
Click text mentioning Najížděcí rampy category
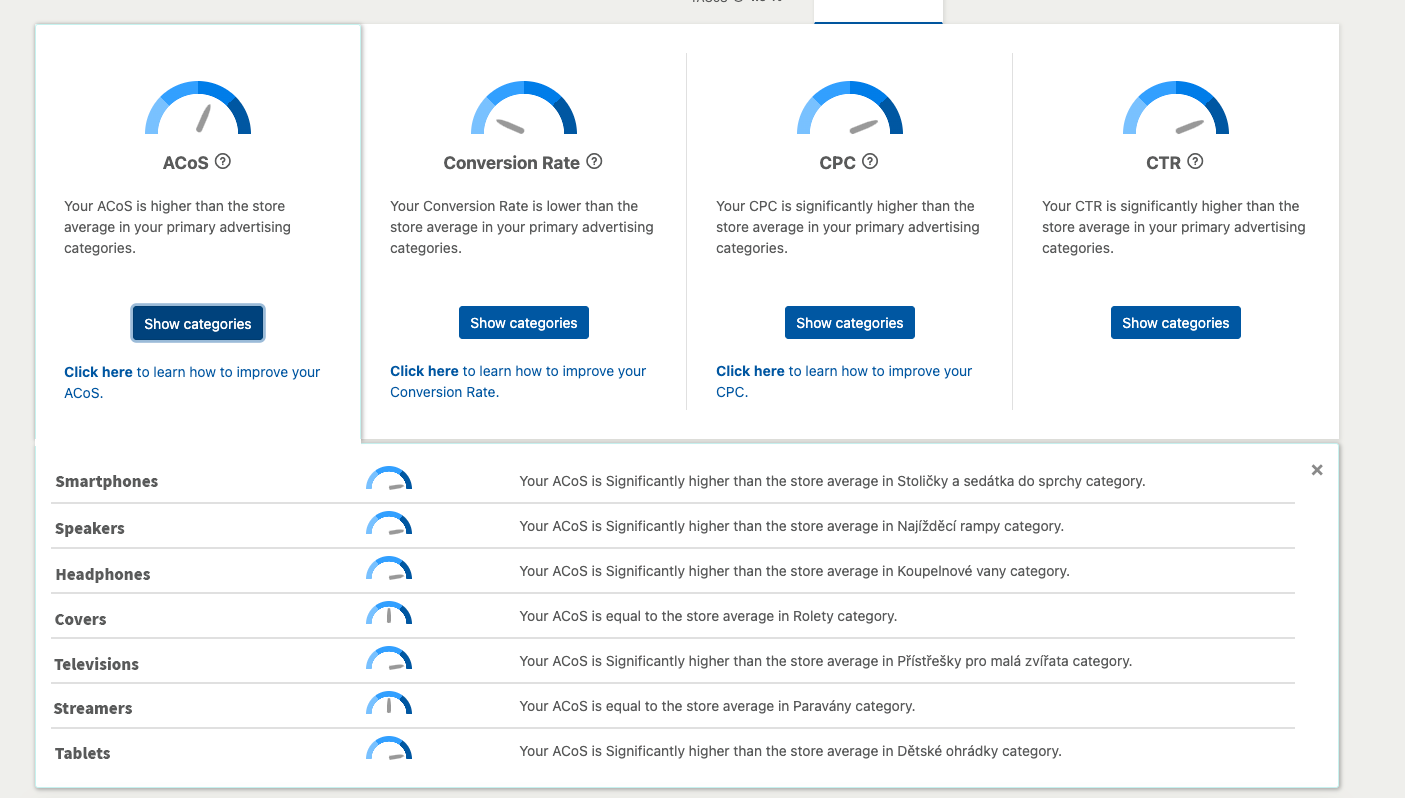click(791, 526)
